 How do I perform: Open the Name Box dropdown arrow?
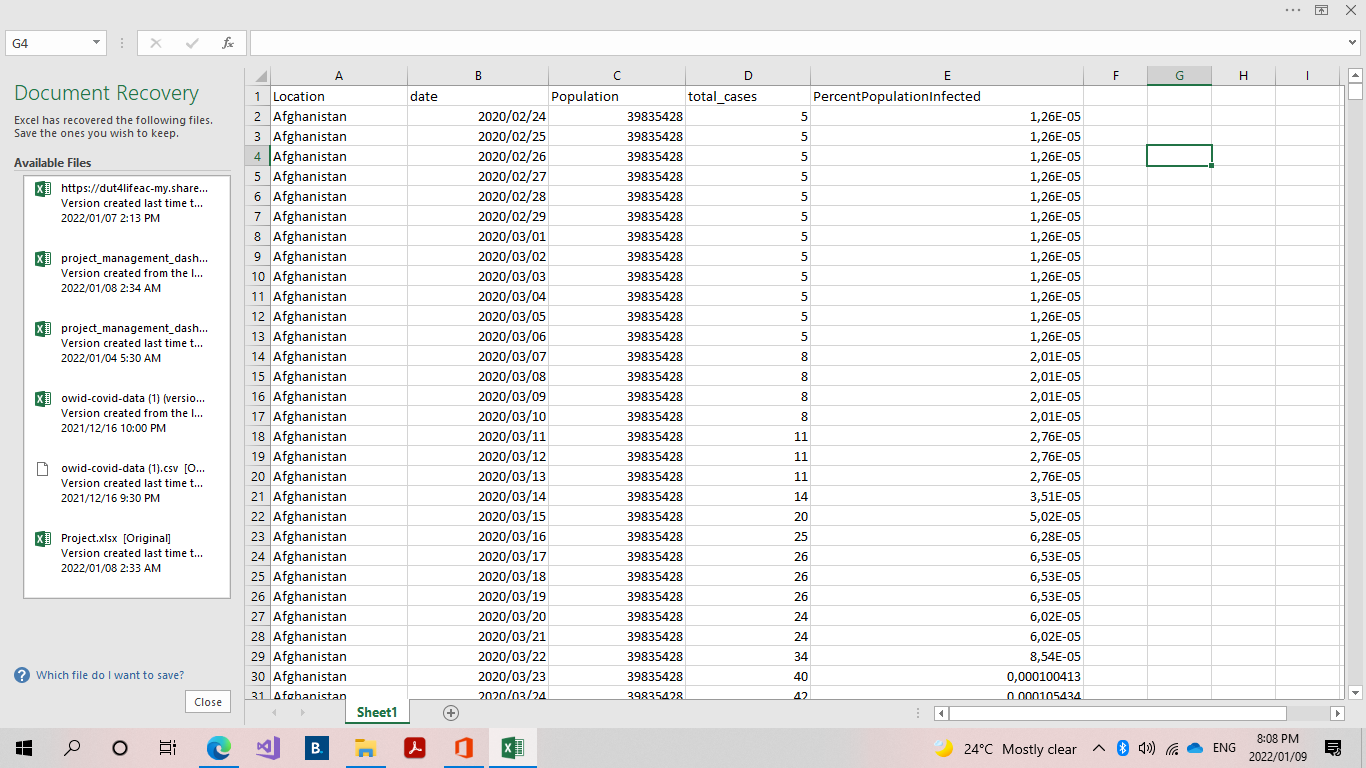click(96, 43)
